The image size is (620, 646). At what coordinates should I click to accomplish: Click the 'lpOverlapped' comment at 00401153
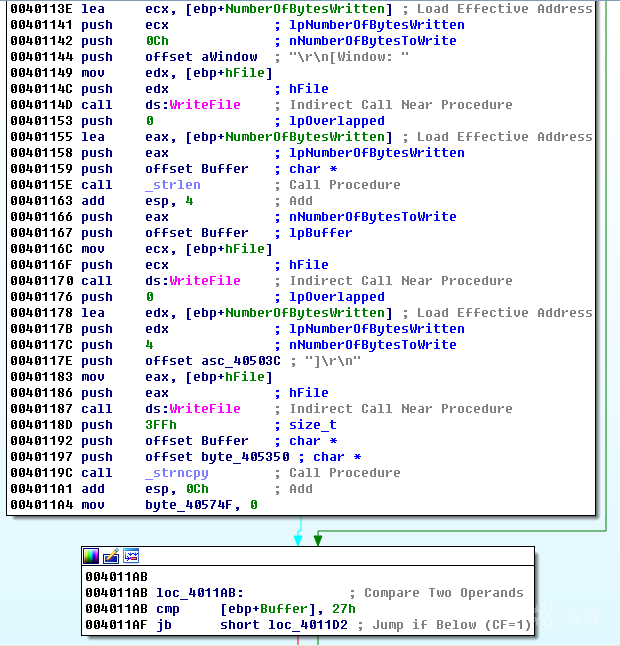click(x=337, y=121)
